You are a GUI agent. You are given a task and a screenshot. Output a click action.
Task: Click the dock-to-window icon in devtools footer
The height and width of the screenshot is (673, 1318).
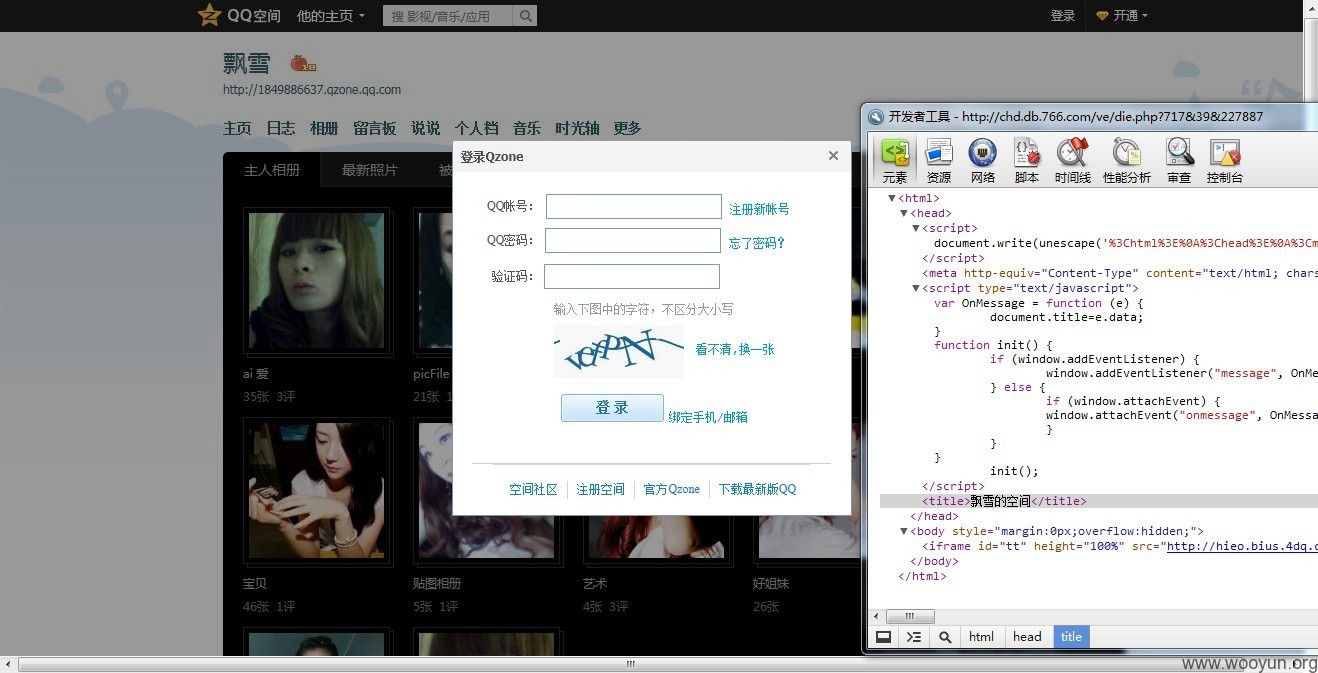pos(884,637)
